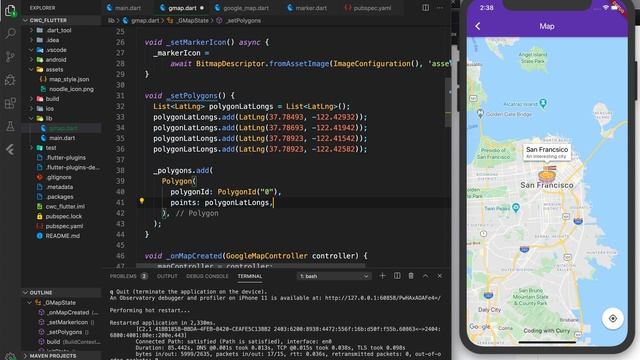Jump to _setPolygons in the outline
The image size is (640, 360).
(63, 332)
